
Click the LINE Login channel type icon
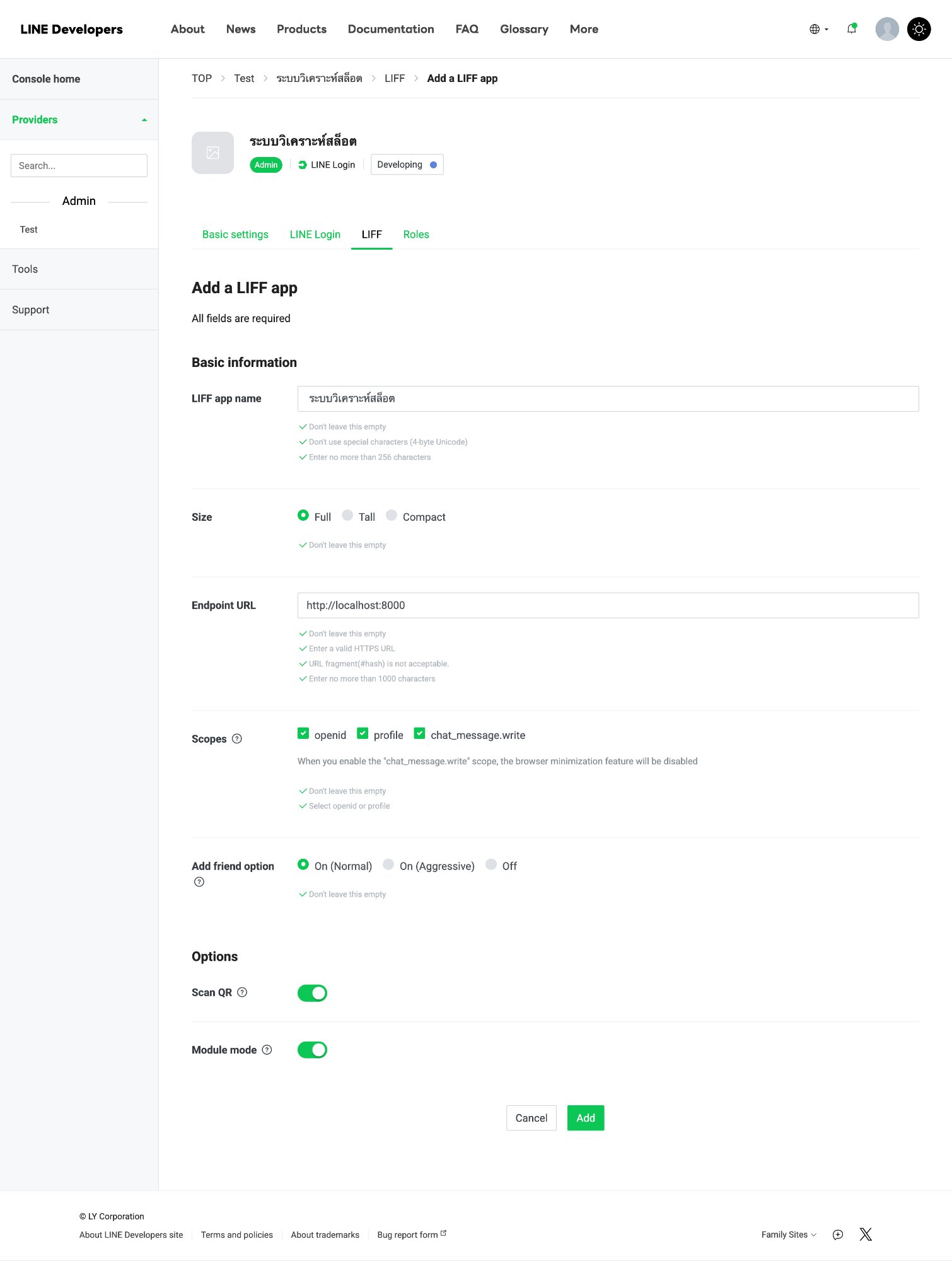[303, 165]
